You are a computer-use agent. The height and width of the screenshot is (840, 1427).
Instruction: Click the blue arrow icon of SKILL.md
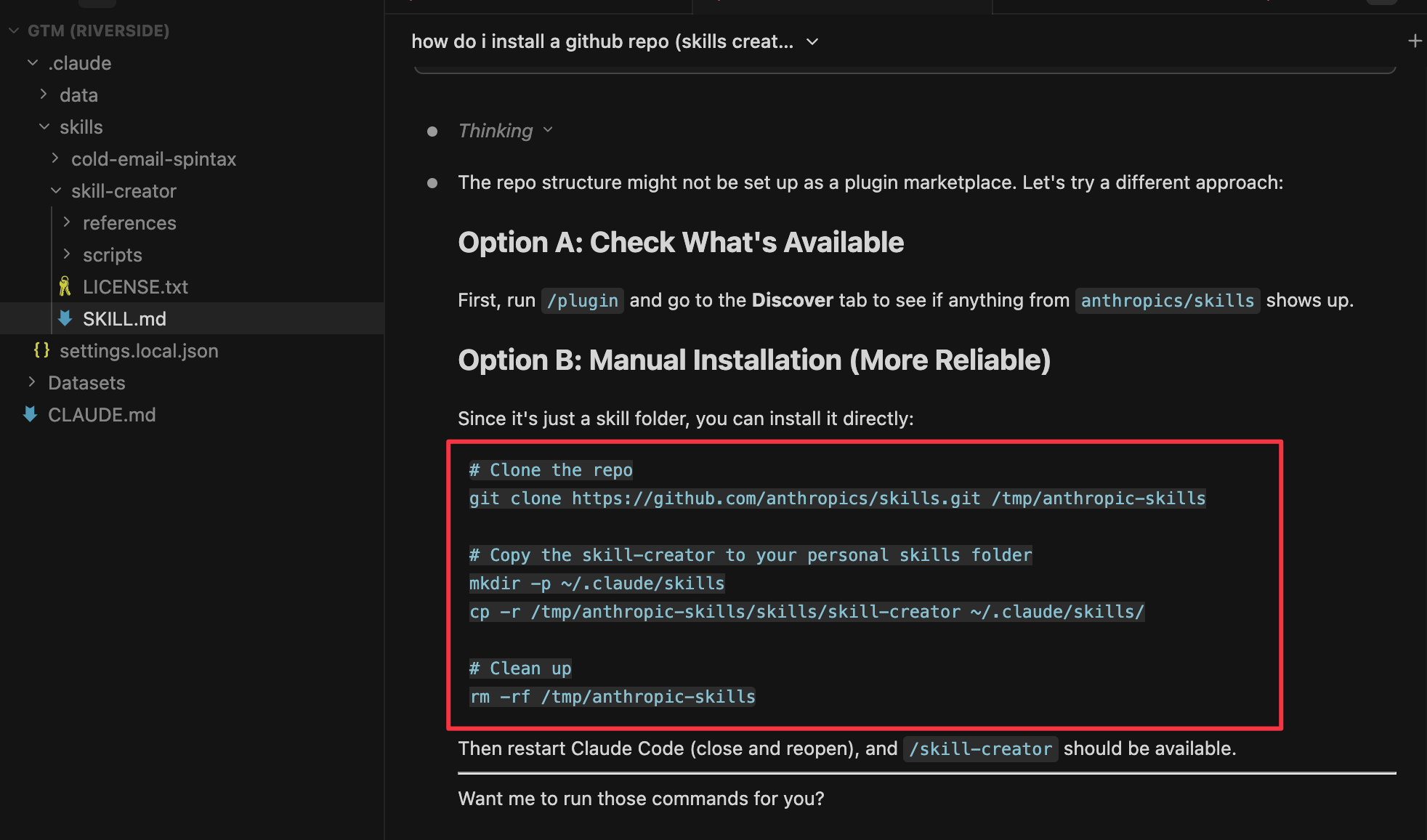pos(65,318)
